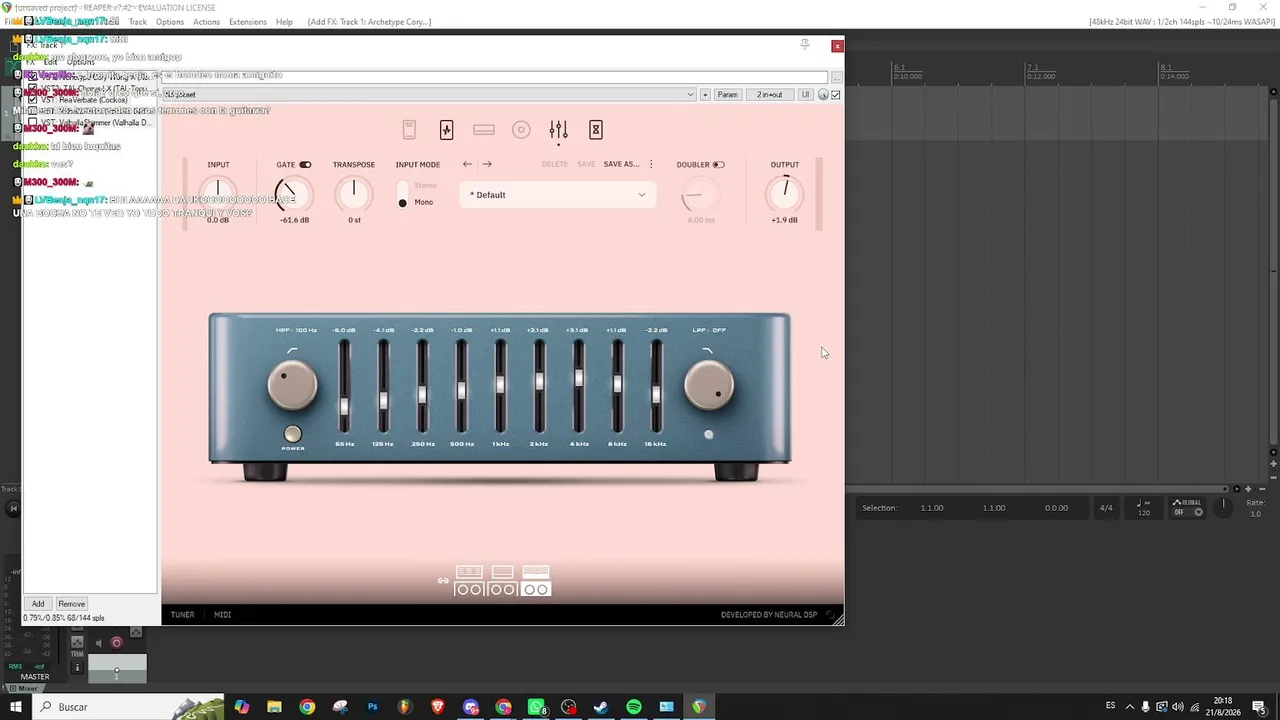Click the plus button next to preset box
The width and height of the screenshot is (1280, 720).
(705, 95)
